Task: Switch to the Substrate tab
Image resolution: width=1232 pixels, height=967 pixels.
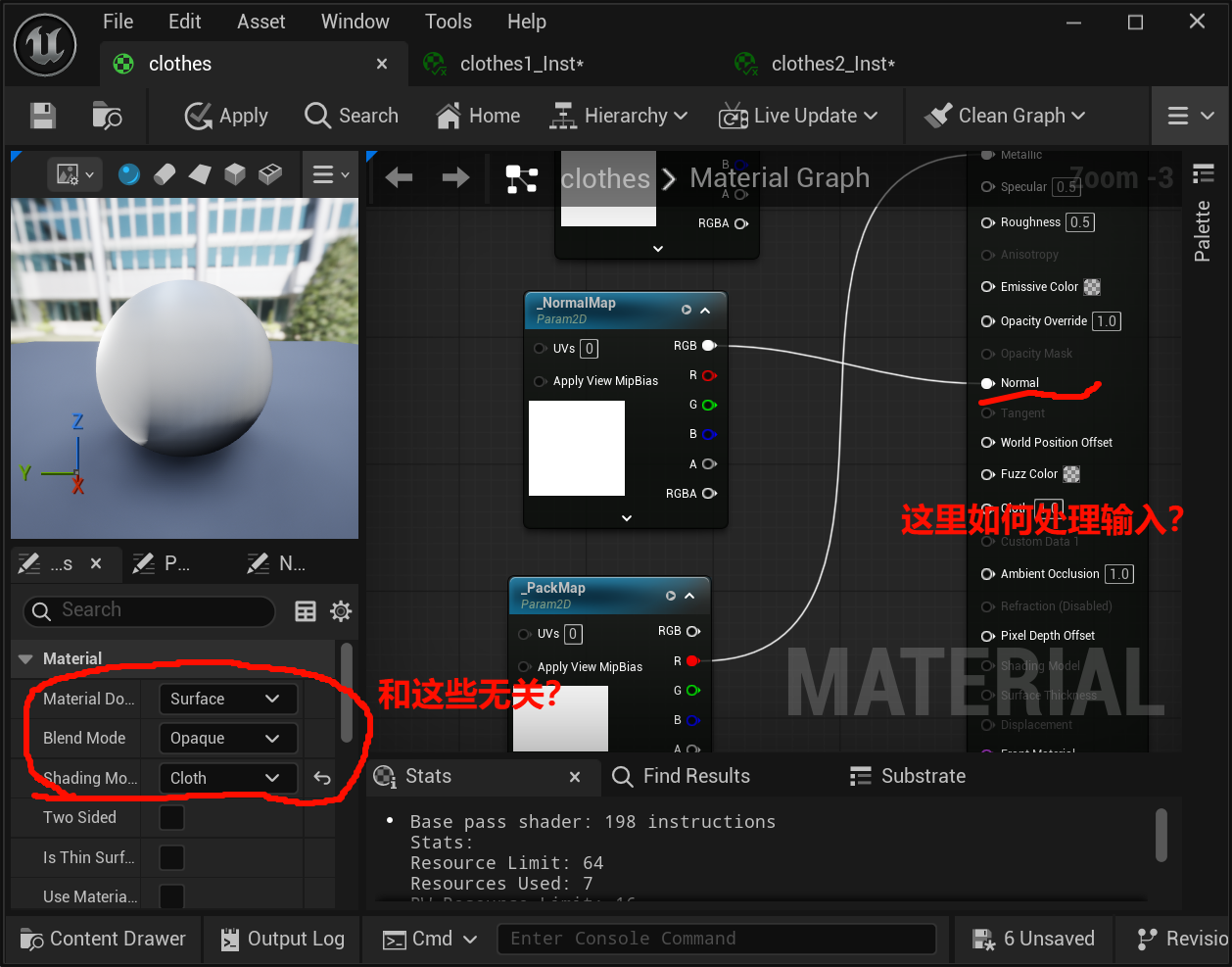Action: 907,776
